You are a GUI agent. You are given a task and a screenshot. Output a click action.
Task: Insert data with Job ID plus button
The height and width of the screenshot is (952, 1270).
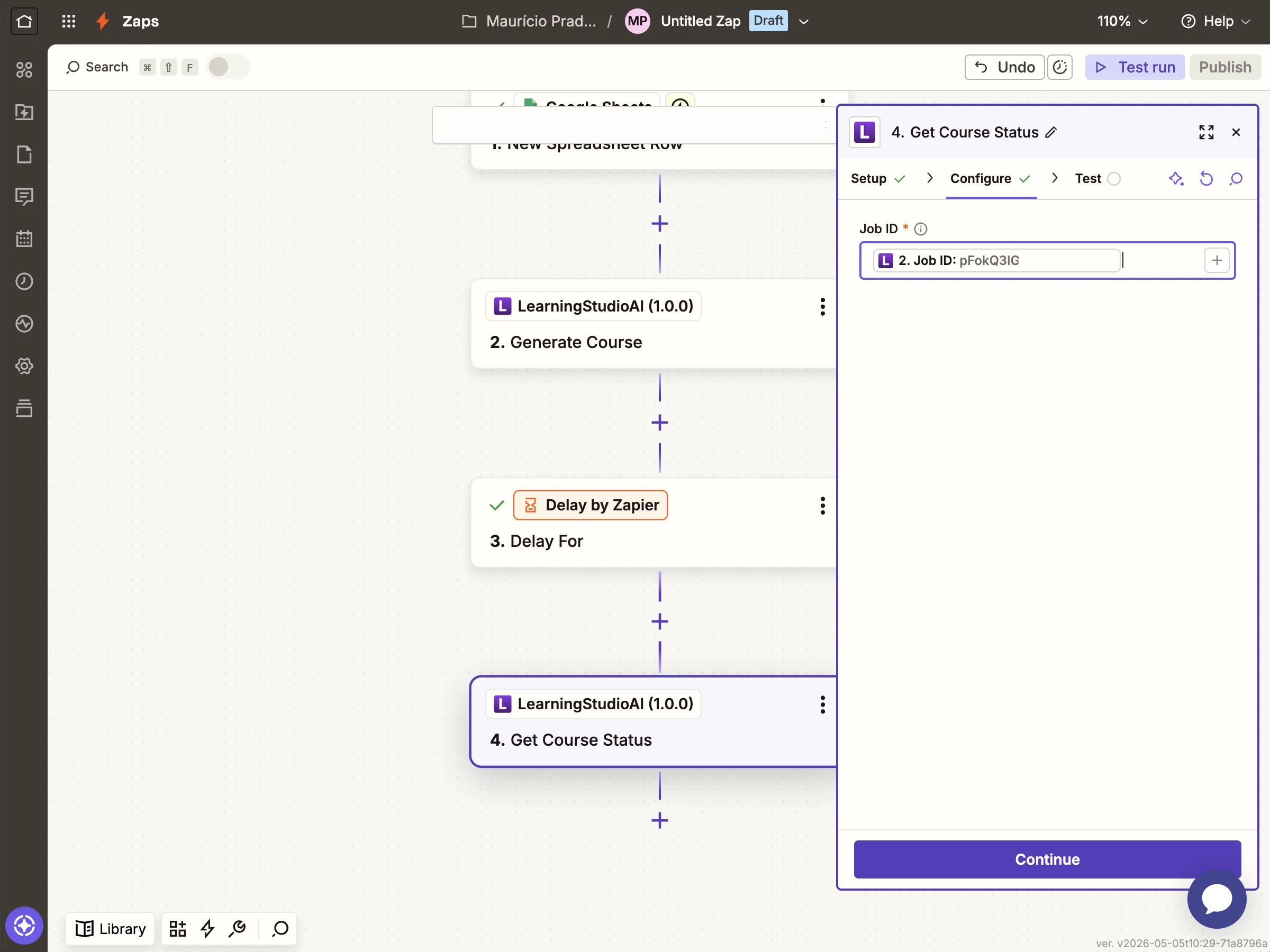1217,261
